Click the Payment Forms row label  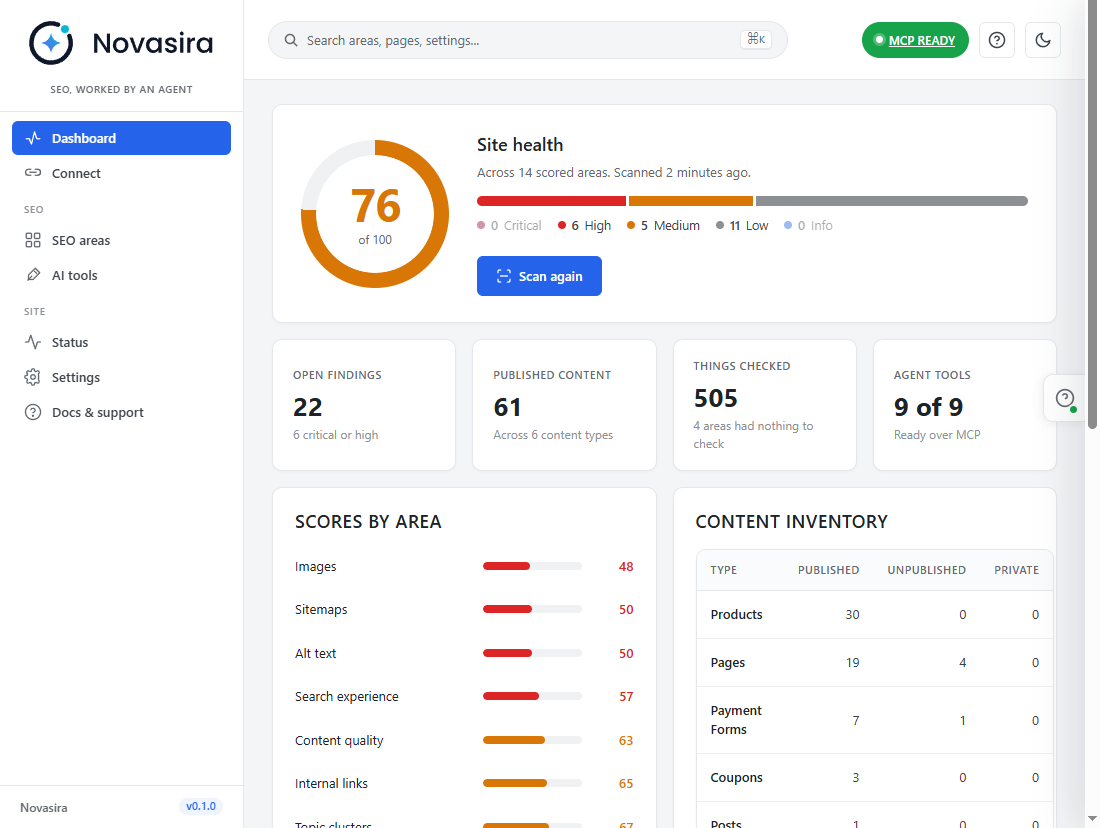736,720
